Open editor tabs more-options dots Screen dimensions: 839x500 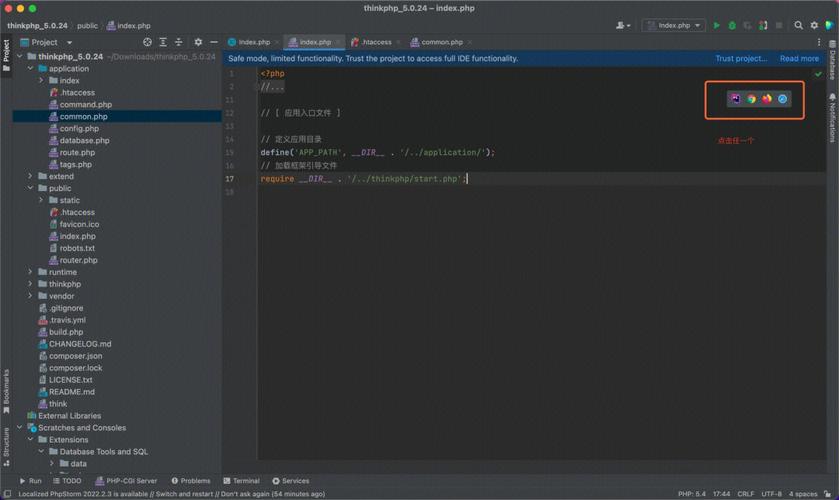[x=818, y=42]
